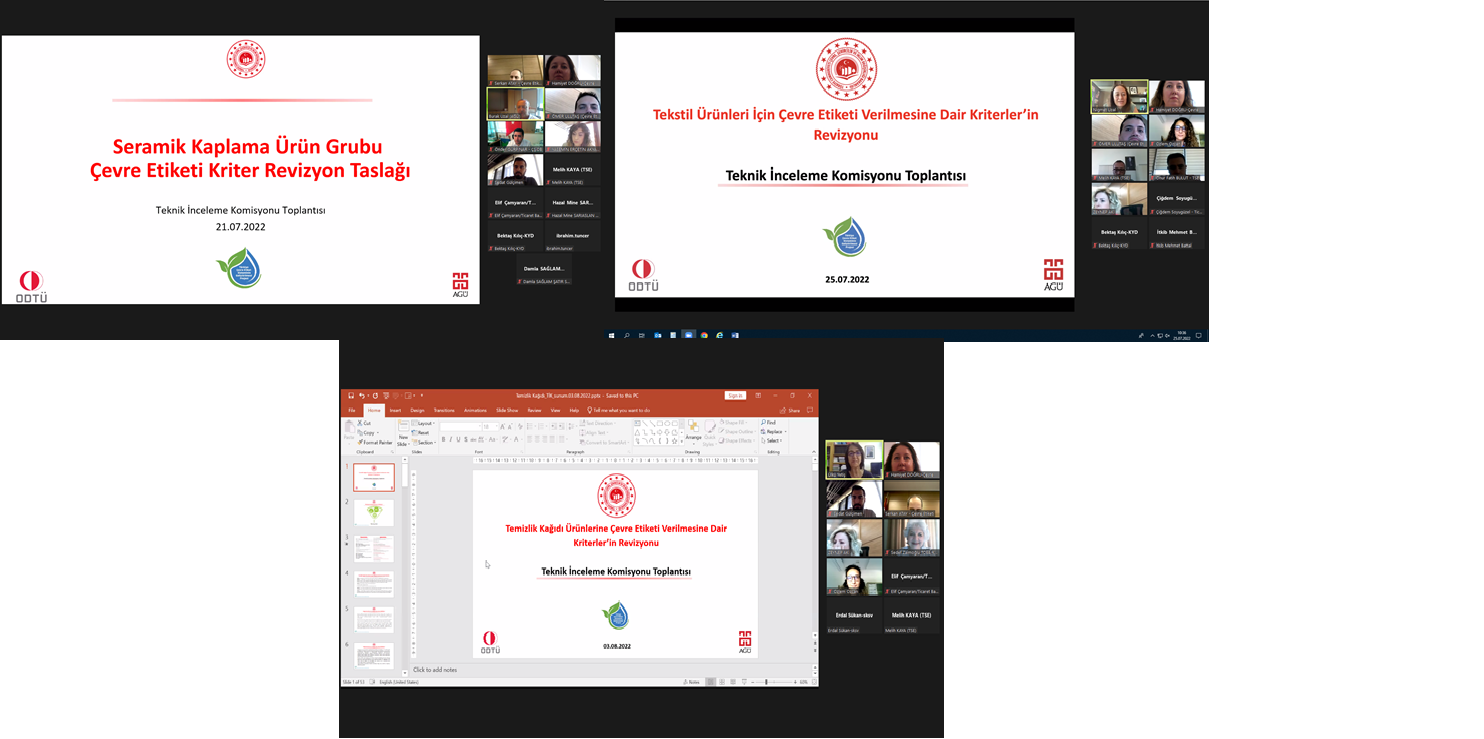1484x739 pixels.
Task: Select slide 5 thumbnail in the slide panel
Action: 374,620
